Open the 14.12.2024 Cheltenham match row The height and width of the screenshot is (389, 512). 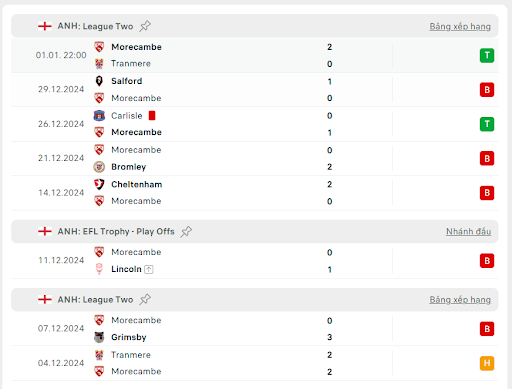(255, 193)
